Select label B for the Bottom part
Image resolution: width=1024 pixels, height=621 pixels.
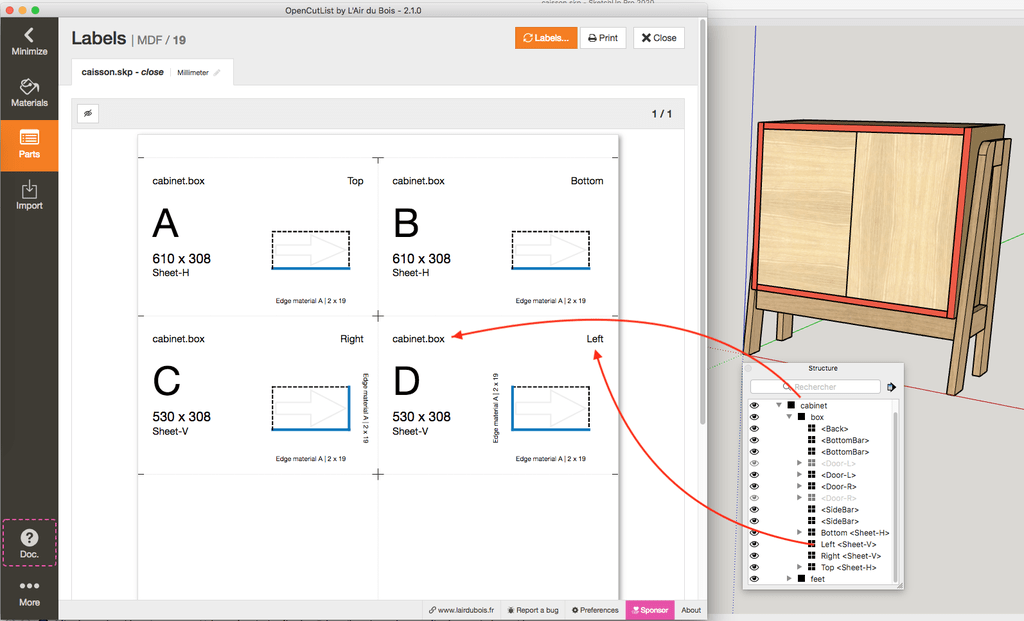tap(498, 237)
